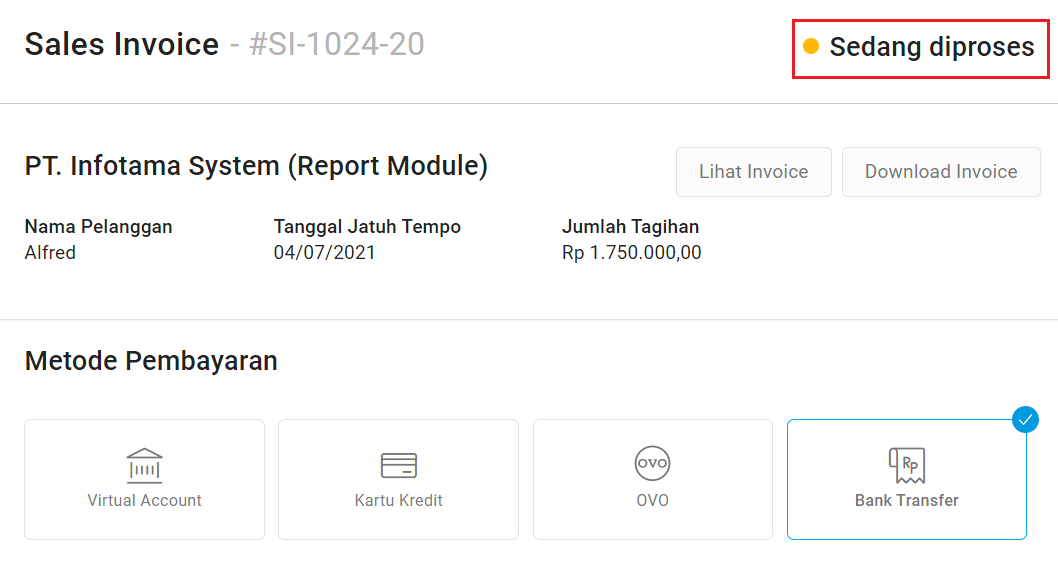
Task: Click the customer name Alfred
Action: 50,252
